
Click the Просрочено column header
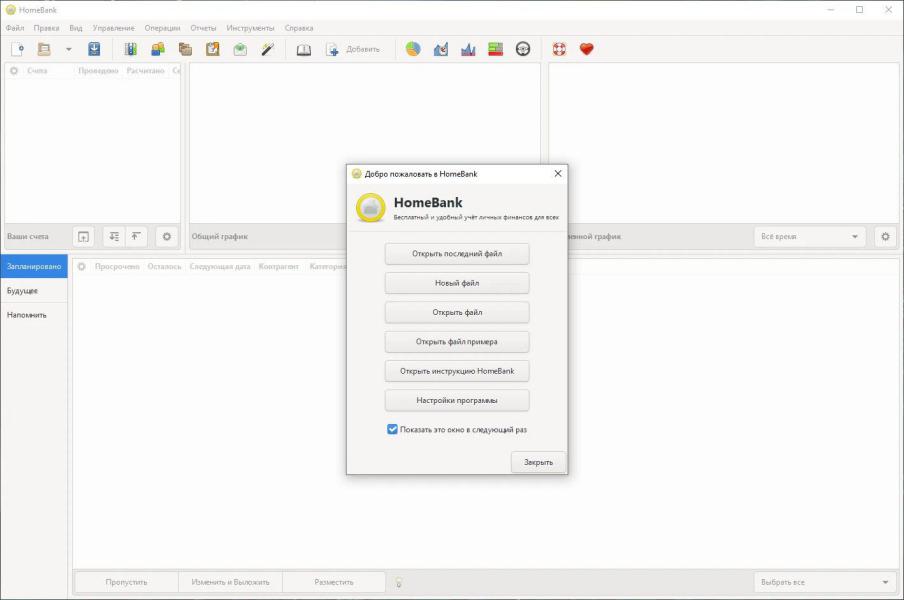tap(117, 266)
